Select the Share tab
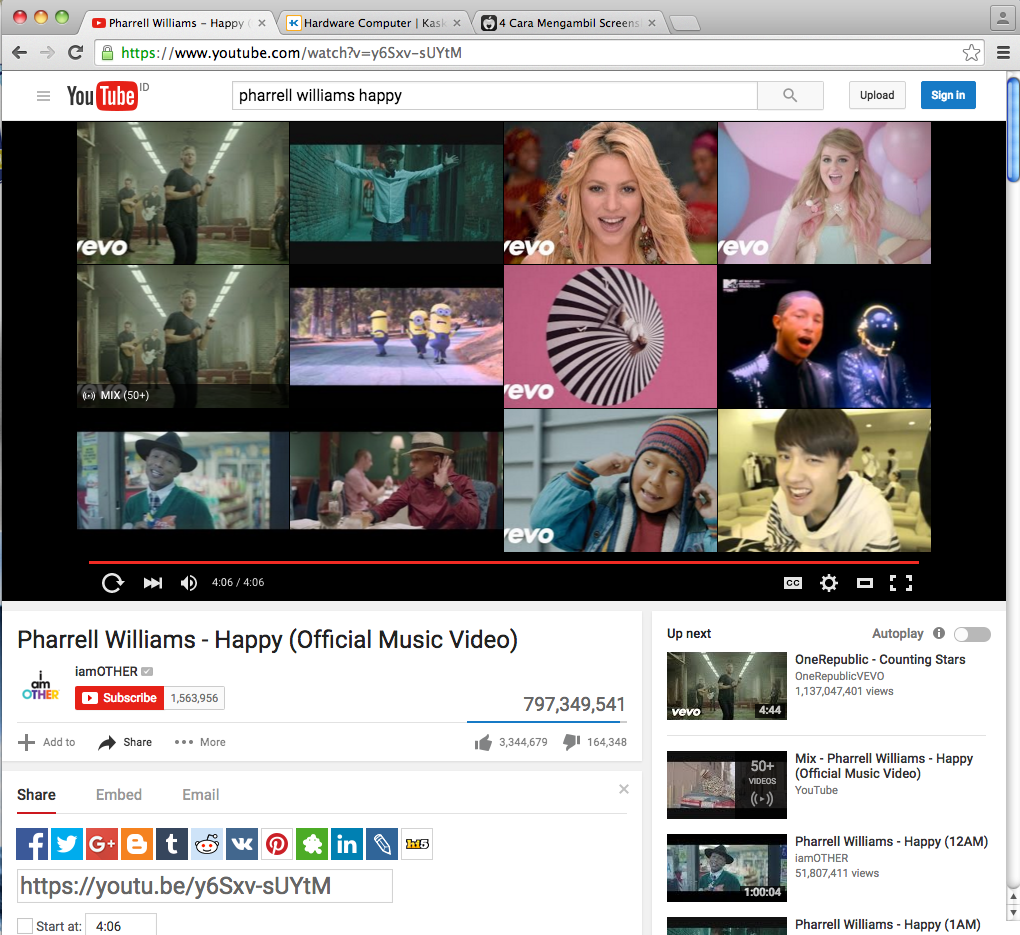1020x935 pixels. point(36,795)
